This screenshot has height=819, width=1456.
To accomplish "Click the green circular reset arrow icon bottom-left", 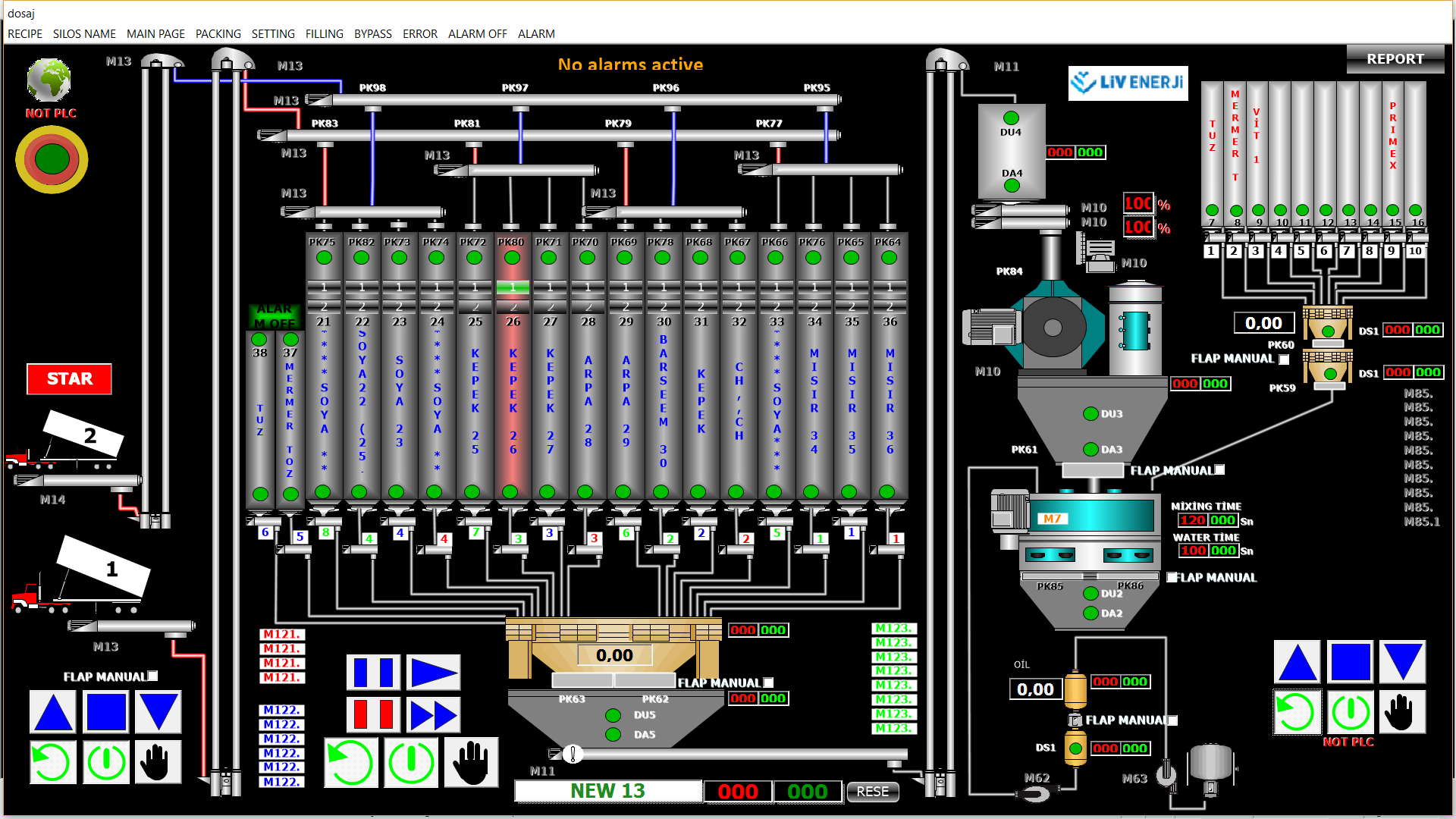I will pos(52,762).
